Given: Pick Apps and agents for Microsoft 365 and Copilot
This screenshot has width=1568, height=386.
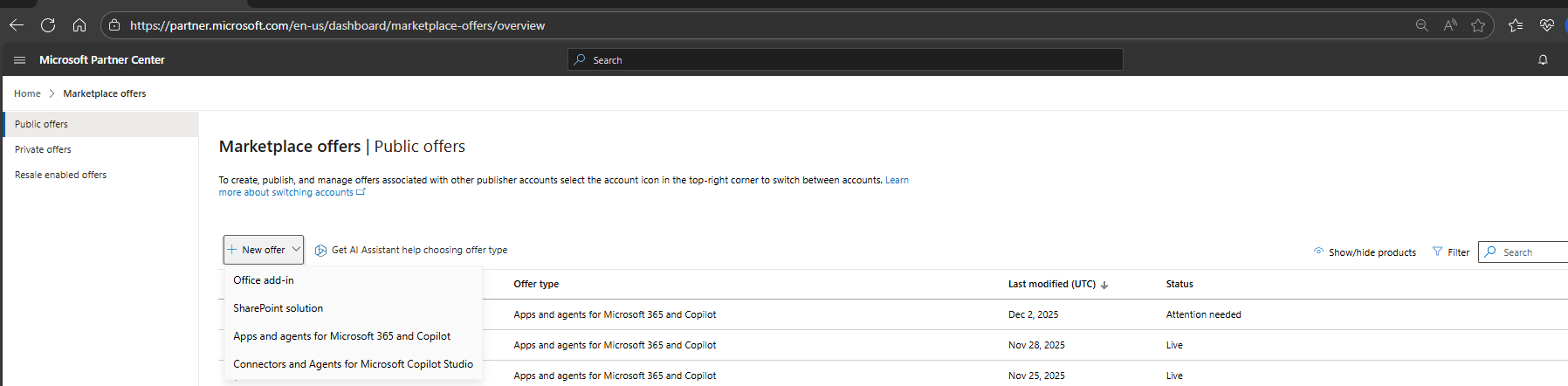Looking at the screenshot, I should (341, 336).
